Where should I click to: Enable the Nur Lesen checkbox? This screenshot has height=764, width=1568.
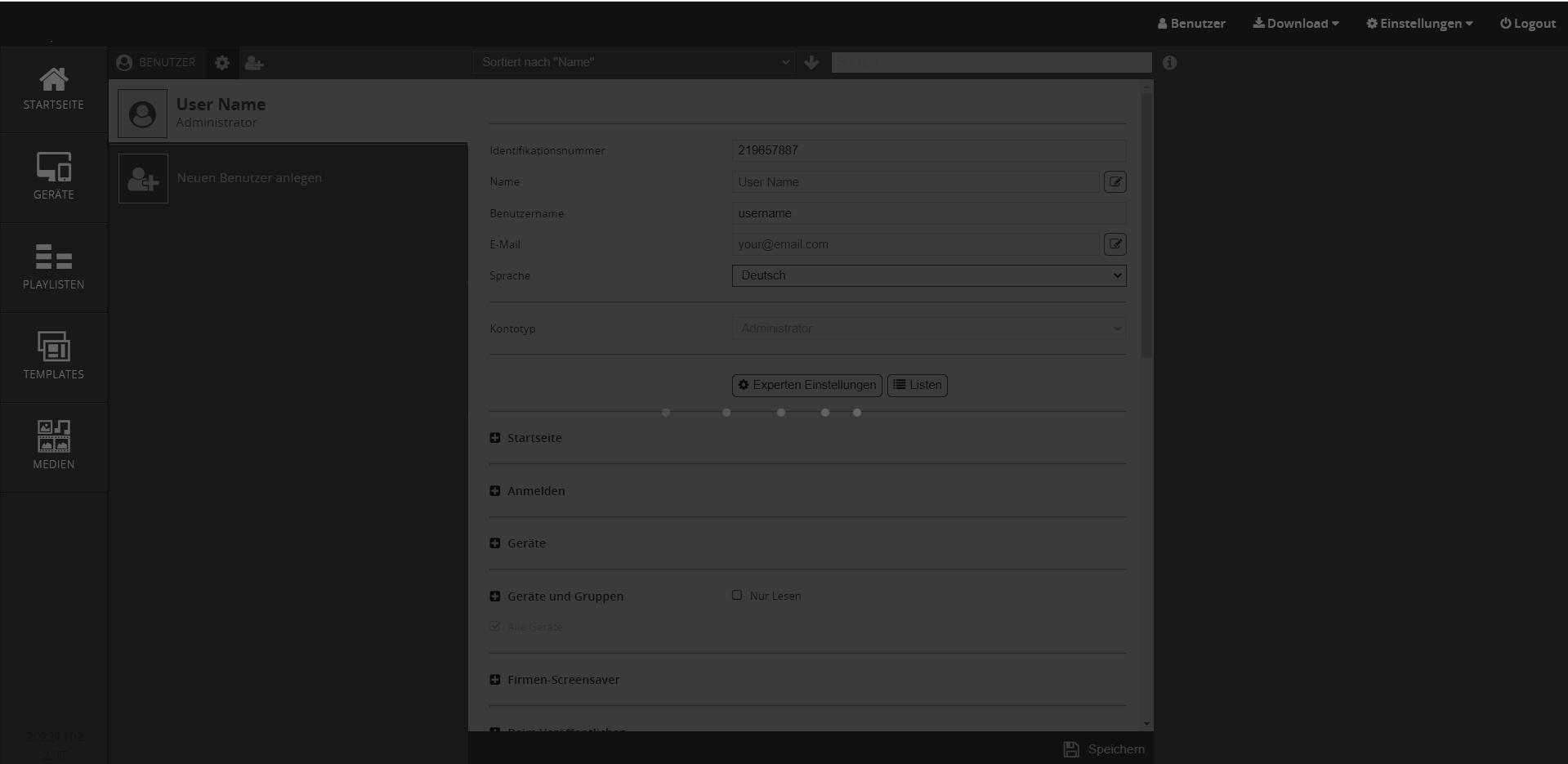tap(737, 596)
